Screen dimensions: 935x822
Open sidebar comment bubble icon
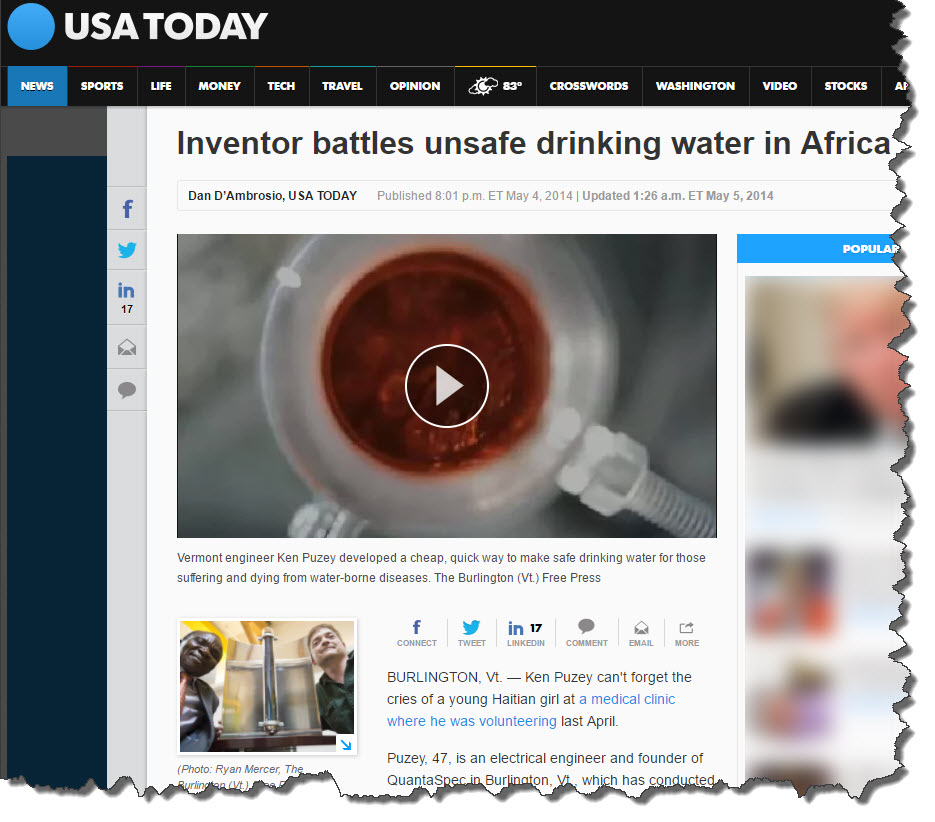tap(127, 390)
